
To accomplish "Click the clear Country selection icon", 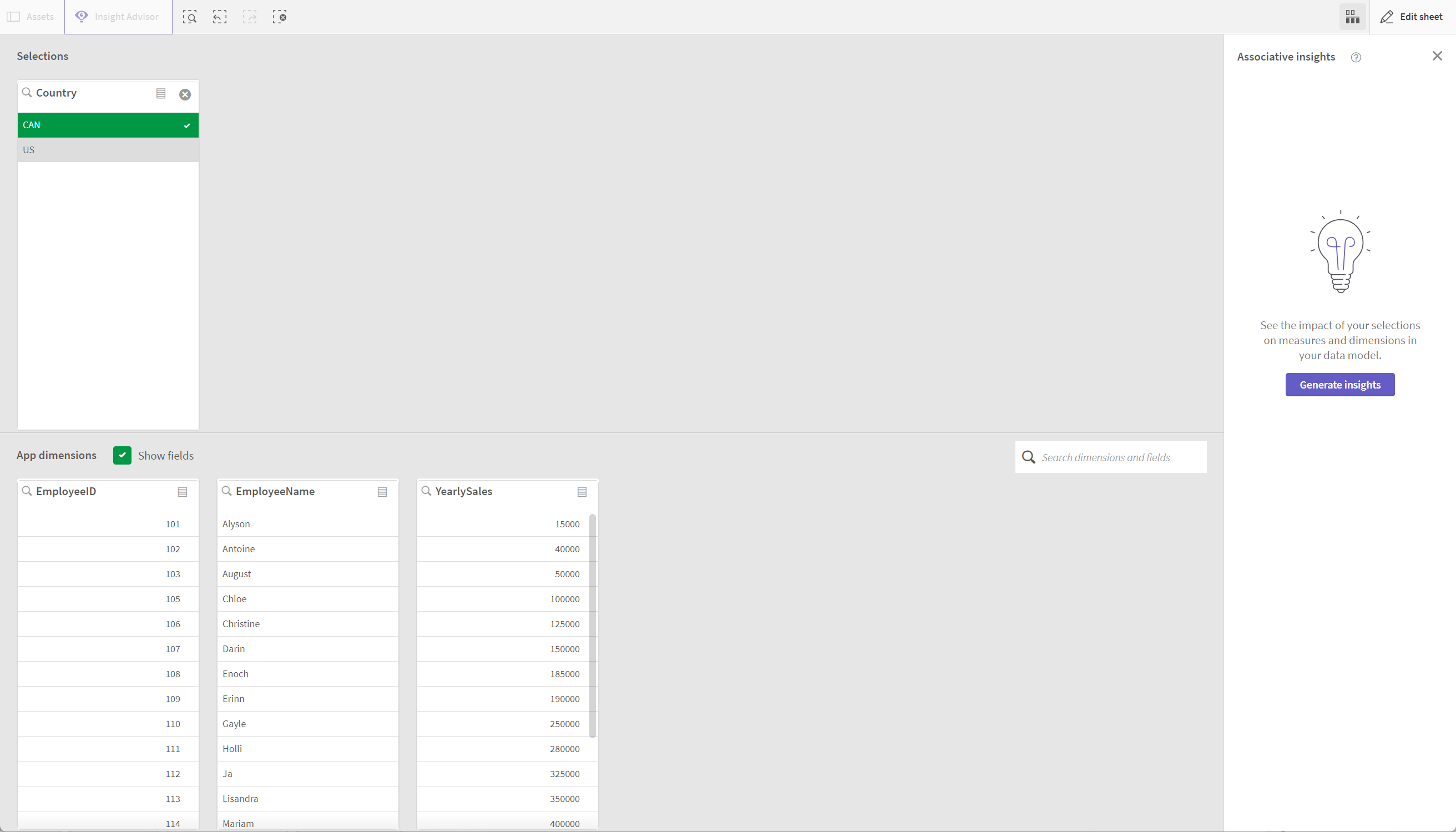I will 185,94.
